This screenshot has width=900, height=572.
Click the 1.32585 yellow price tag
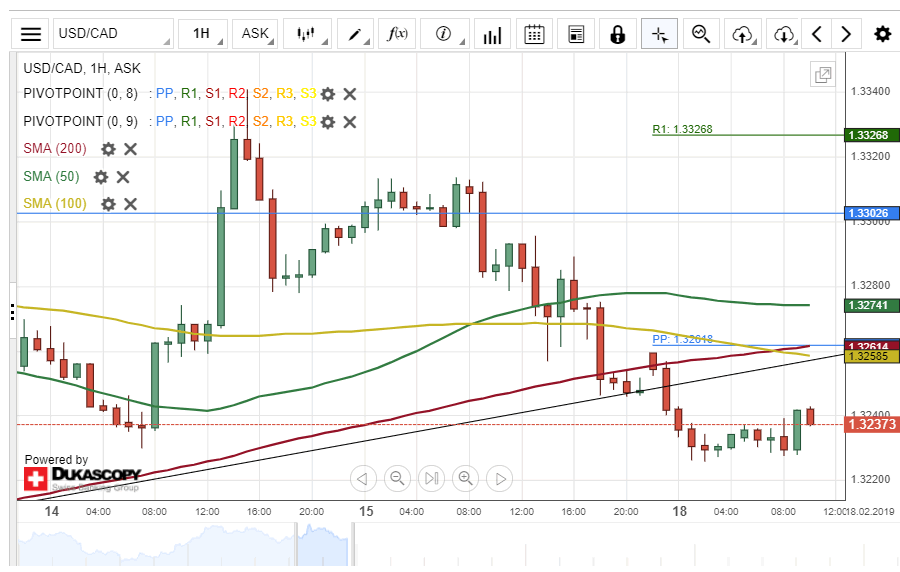pos(871,356)
